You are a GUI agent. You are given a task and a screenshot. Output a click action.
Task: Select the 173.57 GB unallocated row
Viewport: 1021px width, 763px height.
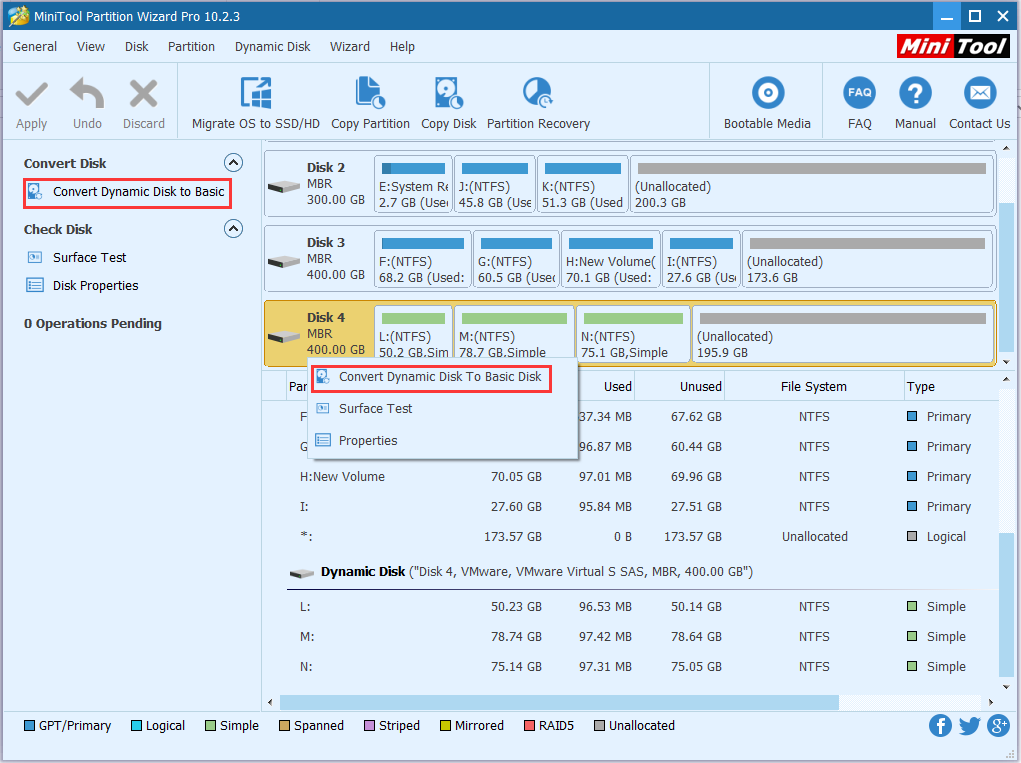point(641,536)
